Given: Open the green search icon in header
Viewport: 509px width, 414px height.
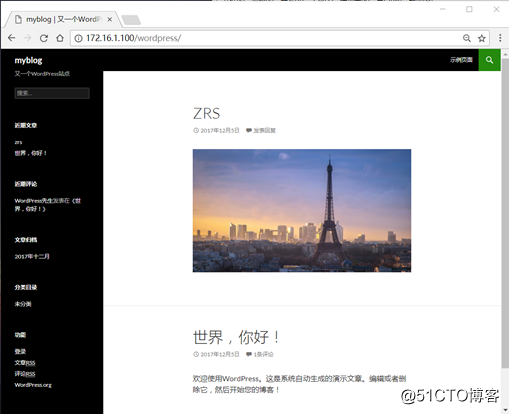Looking at the screenshot, I should 489,60.
